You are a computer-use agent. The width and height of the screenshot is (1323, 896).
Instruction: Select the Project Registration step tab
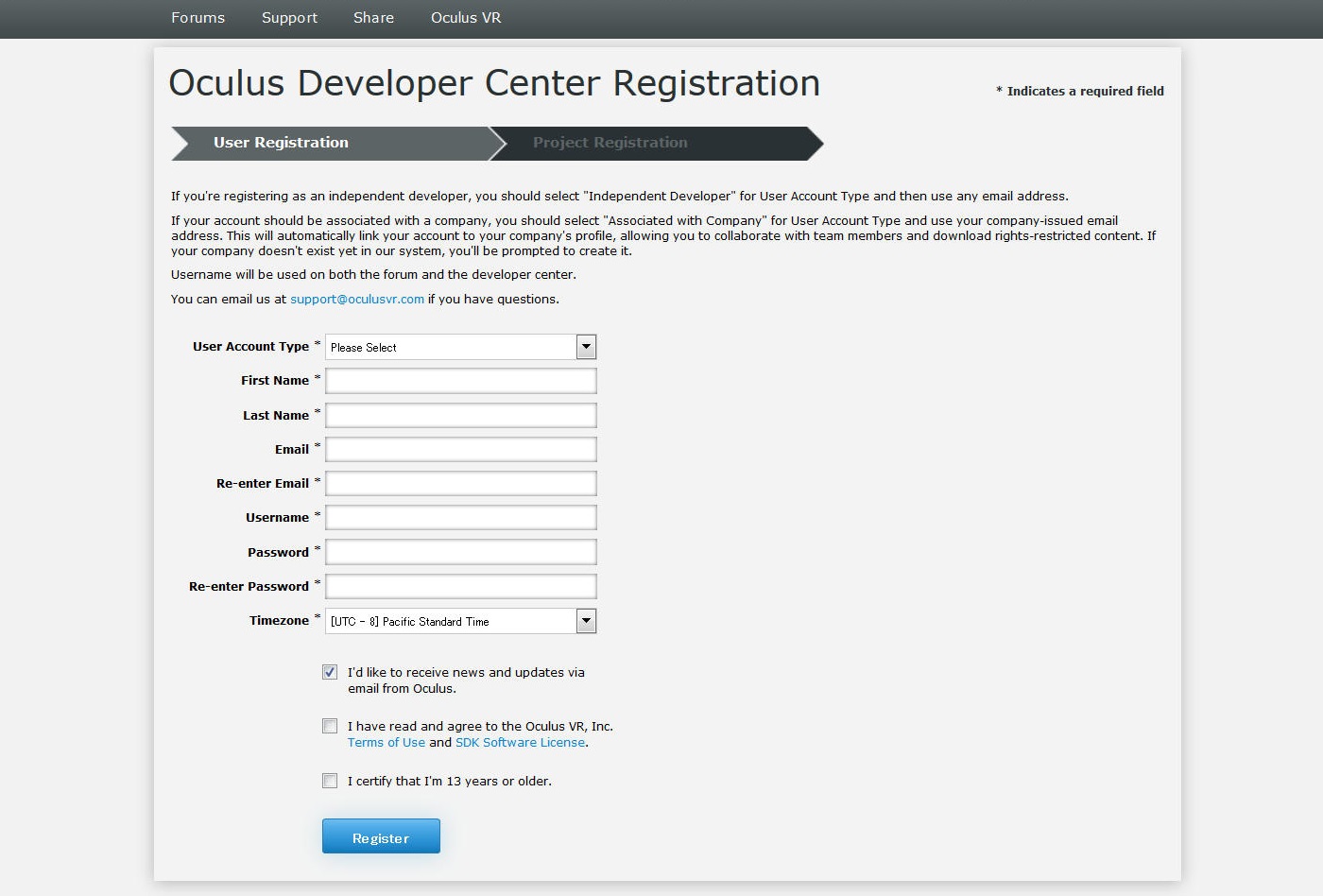pos(657,143)
